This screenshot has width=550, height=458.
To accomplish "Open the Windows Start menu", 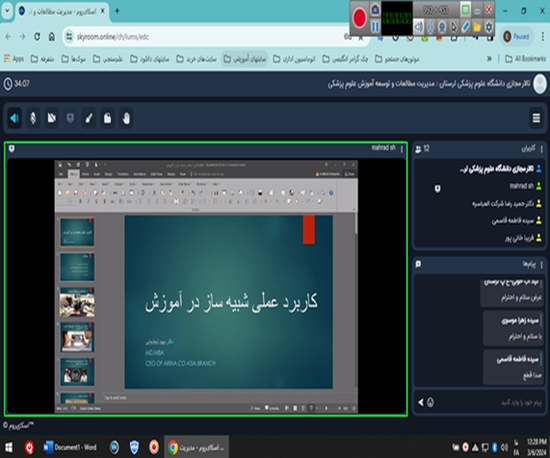I will tap(8, 447).
